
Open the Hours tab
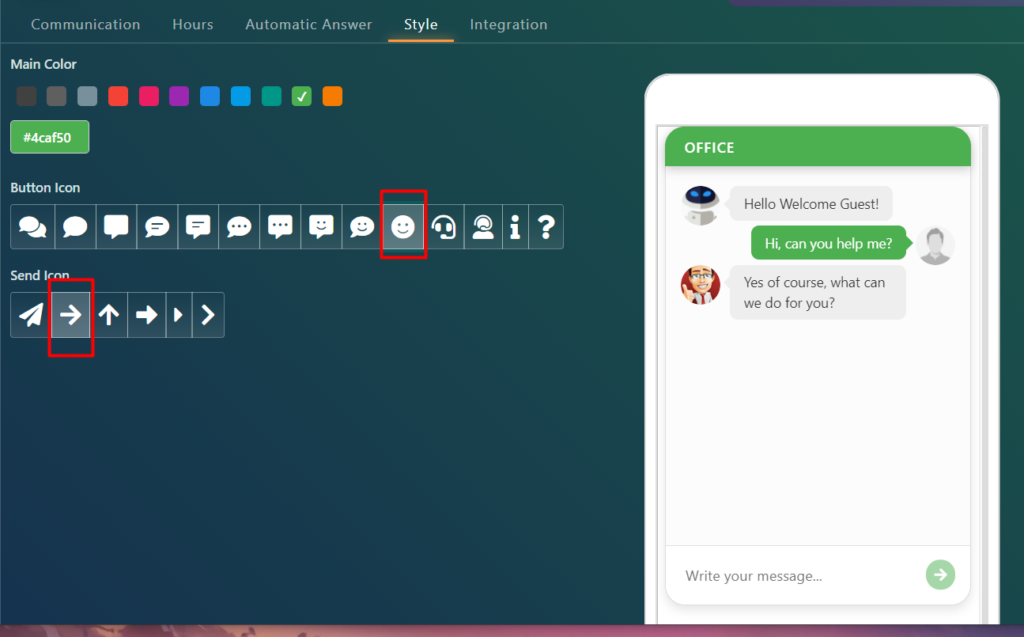(193, 24)
